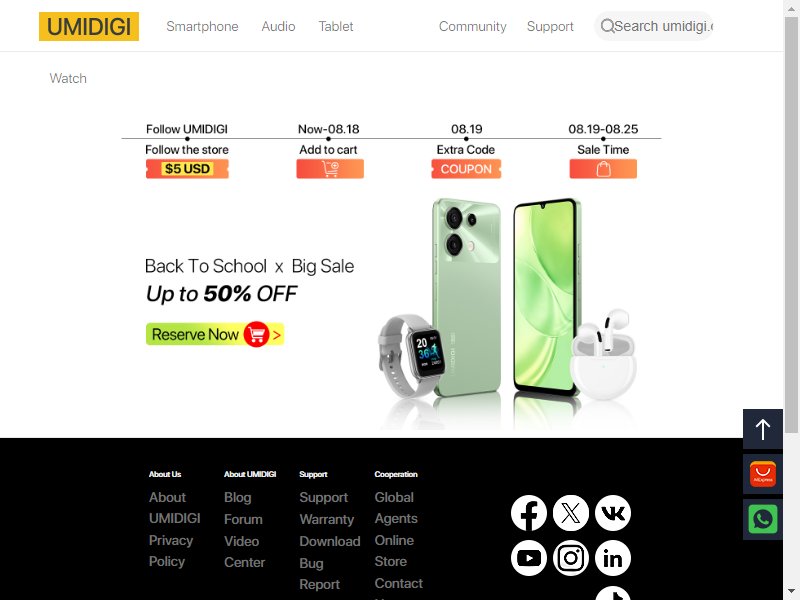
Task: Open the Audio menu
Action: pos(278,27)
